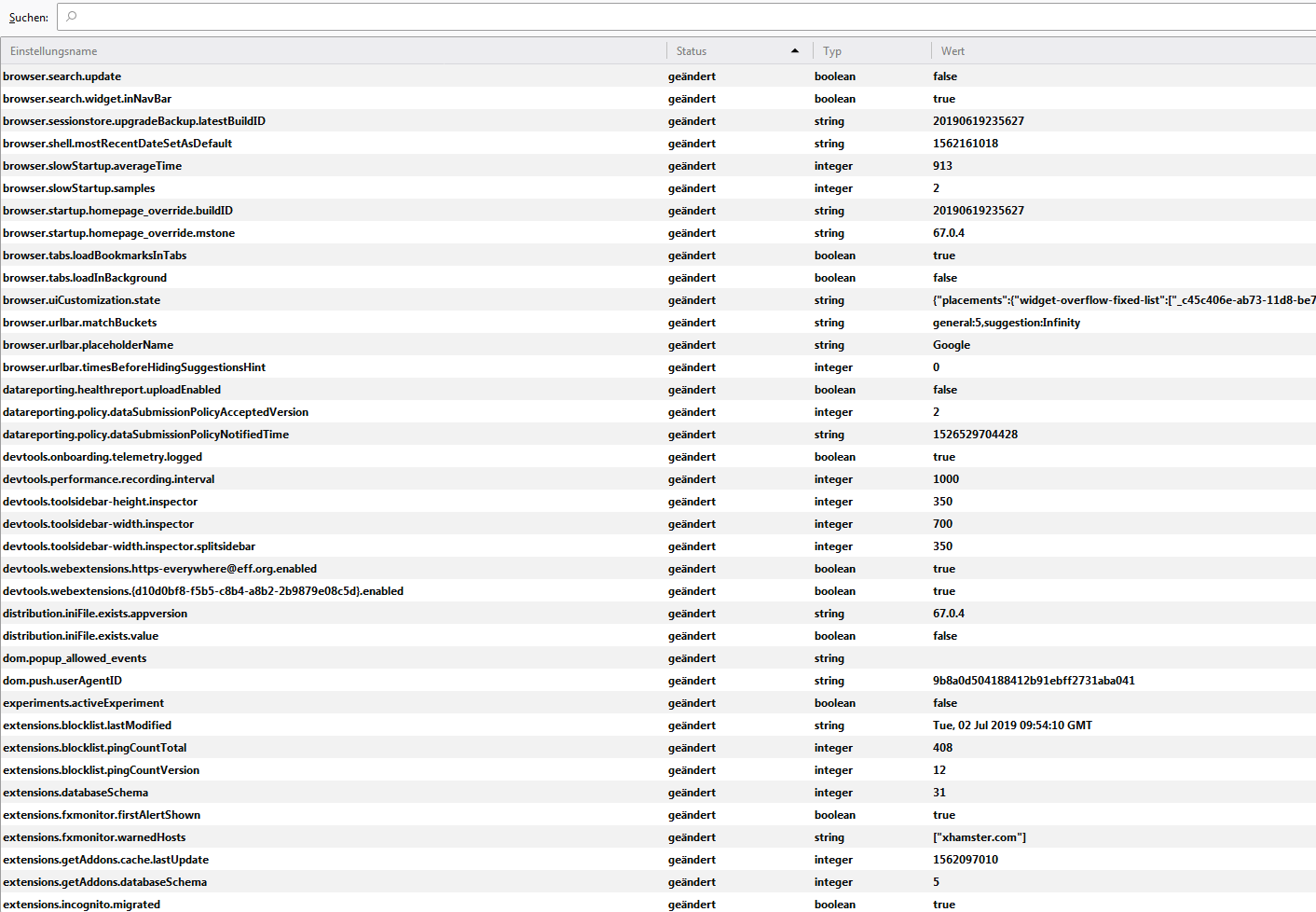Click the value 'Google' in the Wert column
1316x912 pixels.
952,345
